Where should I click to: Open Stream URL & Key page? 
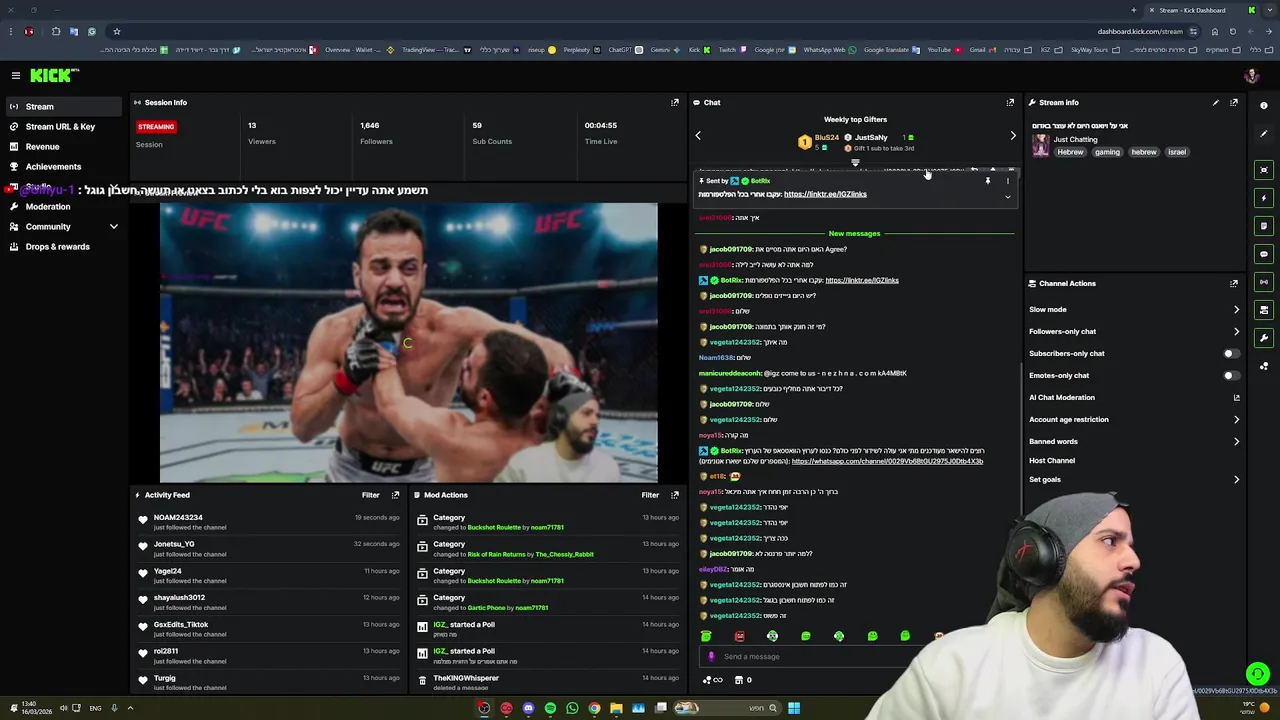click(x=64, y=127)
